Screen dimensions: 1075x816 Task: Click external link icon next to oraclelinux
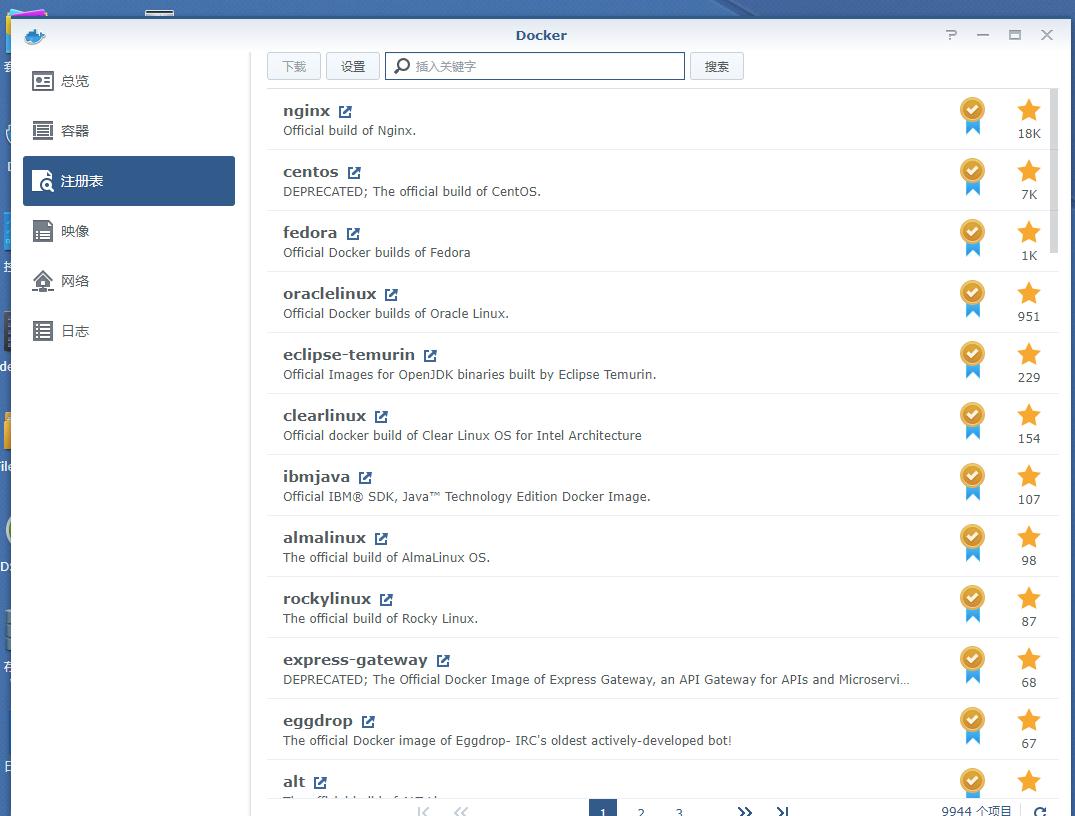click(x=391, y=295)
